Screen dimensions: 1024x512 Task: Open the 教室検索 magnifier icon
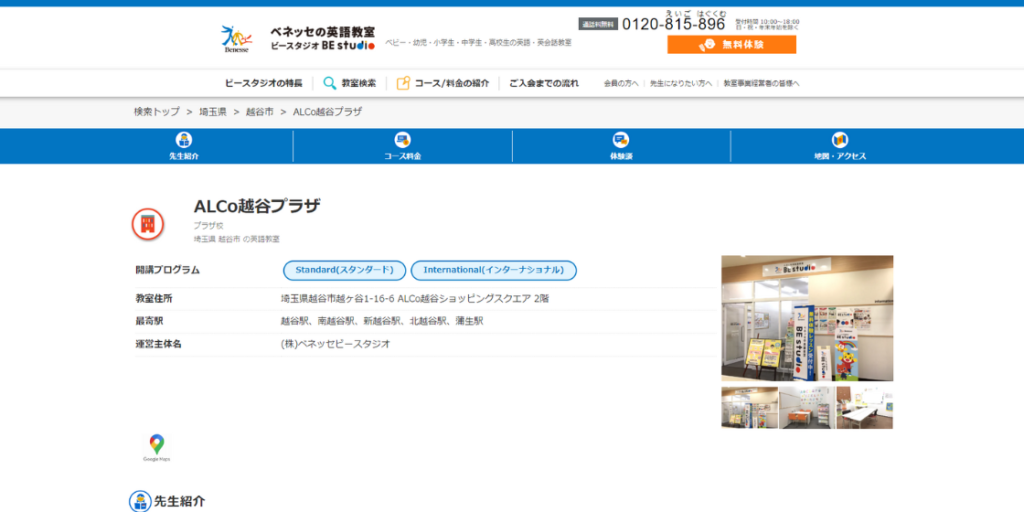tap(330, 83)
